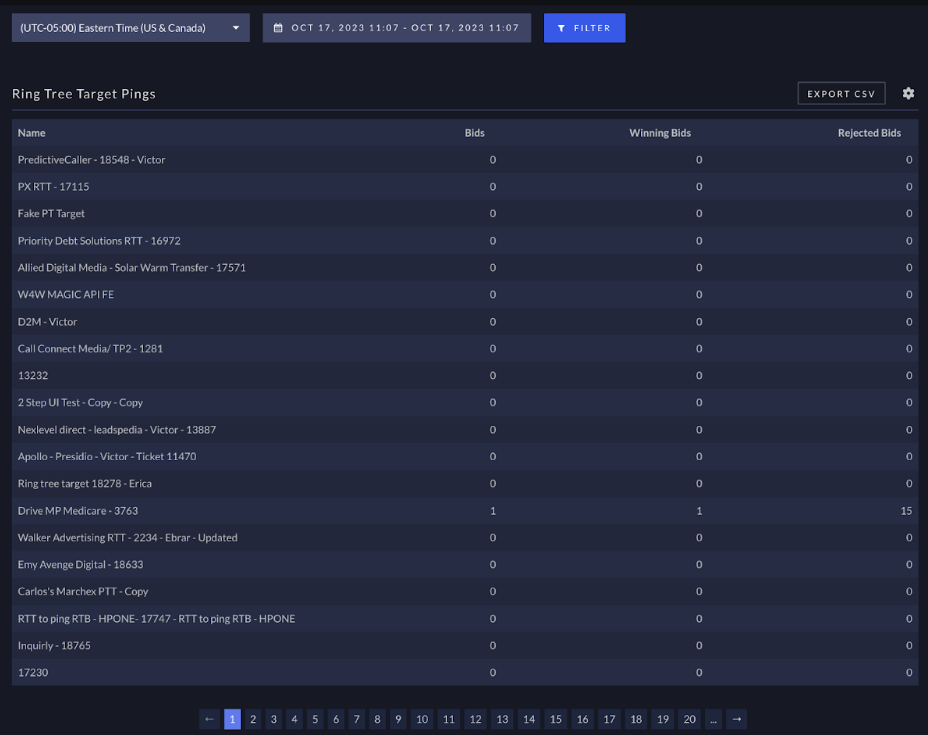Click the Rejected Bids column header

click(x=870, y=132)
